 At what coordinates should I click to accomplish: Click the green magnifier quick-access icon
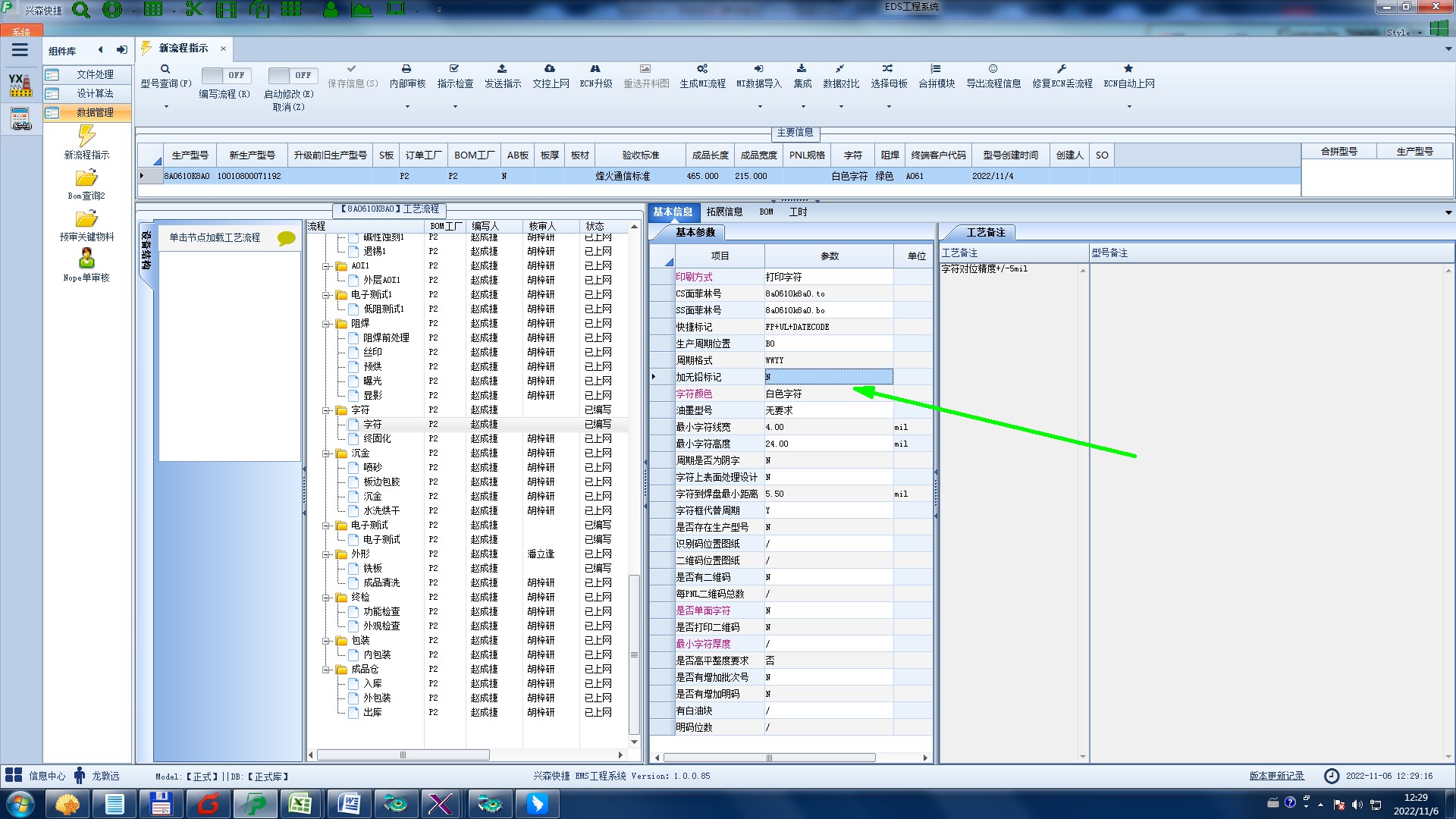pyautogui.click(x=81, y=10)
